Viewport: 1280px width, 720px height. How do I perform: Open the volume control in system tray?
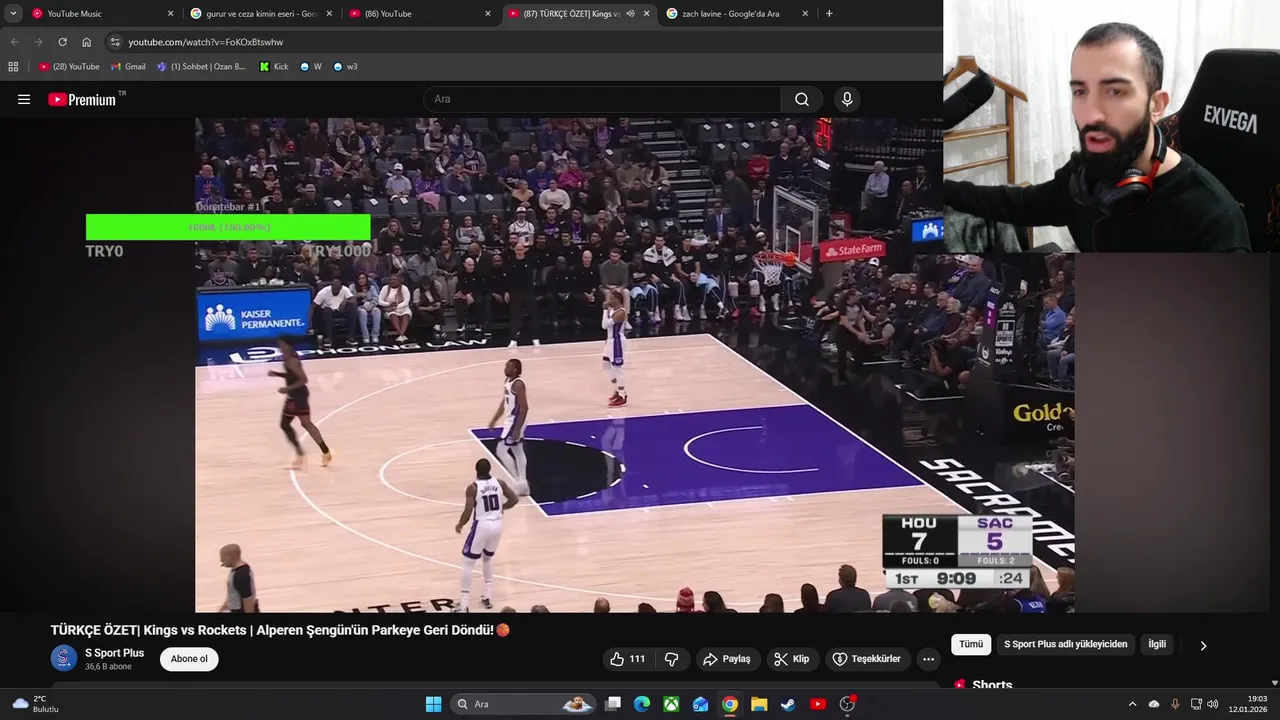1212,704
